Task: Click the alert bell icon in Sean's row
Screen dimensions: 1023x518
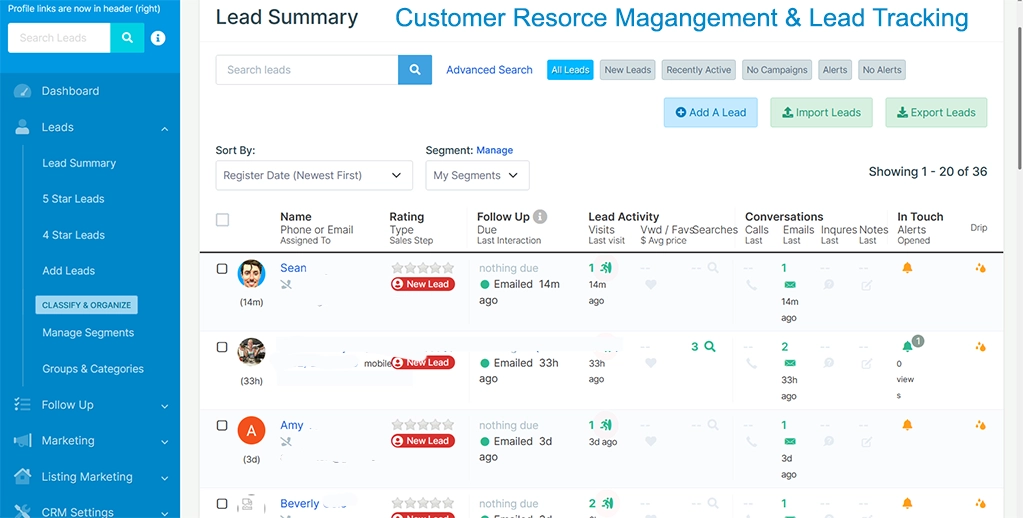Action: click(907, 268)
